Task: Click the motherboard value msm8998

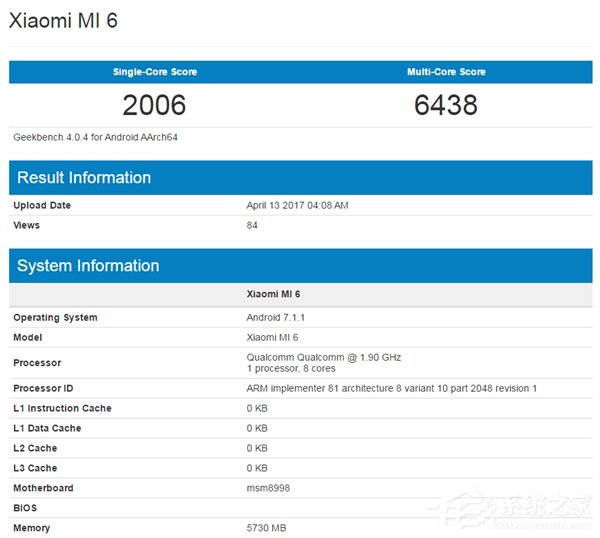Action: coord(268,488)
